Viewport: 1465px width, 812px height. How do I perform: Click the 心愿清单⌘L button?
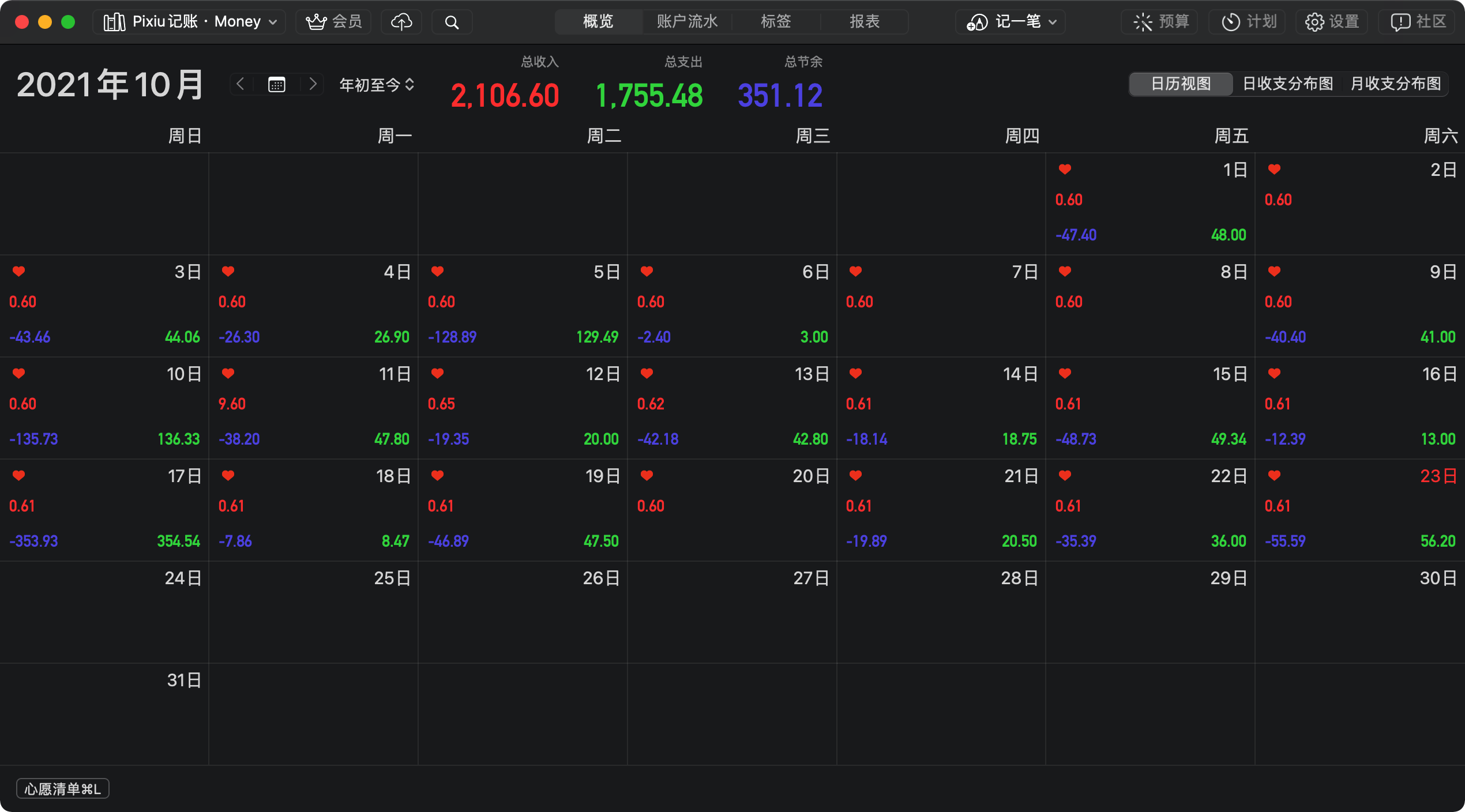click(63, 788)
